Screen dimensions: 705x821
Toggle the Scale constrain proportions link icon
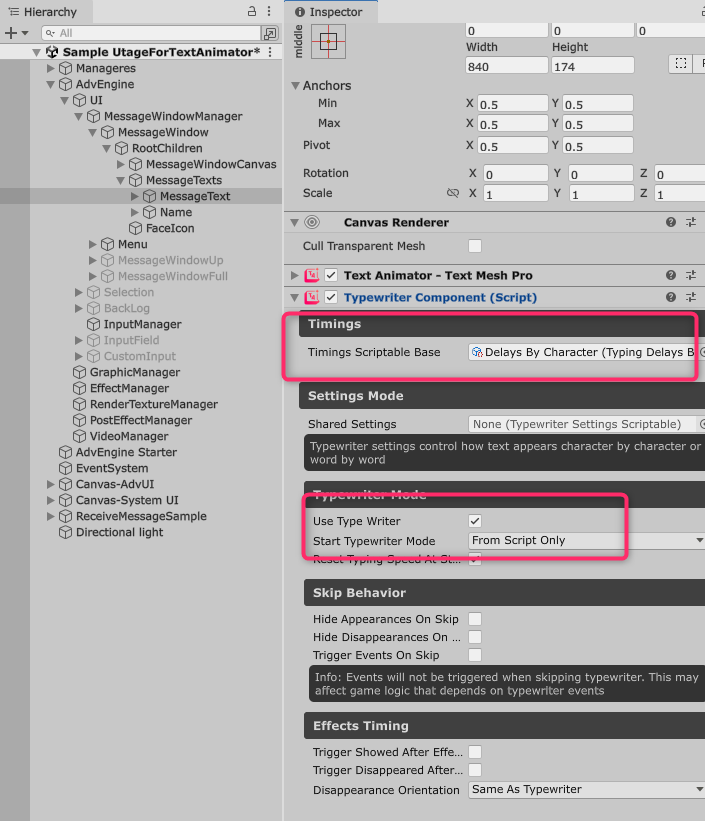pyautogui.click(x=453, y=194)
